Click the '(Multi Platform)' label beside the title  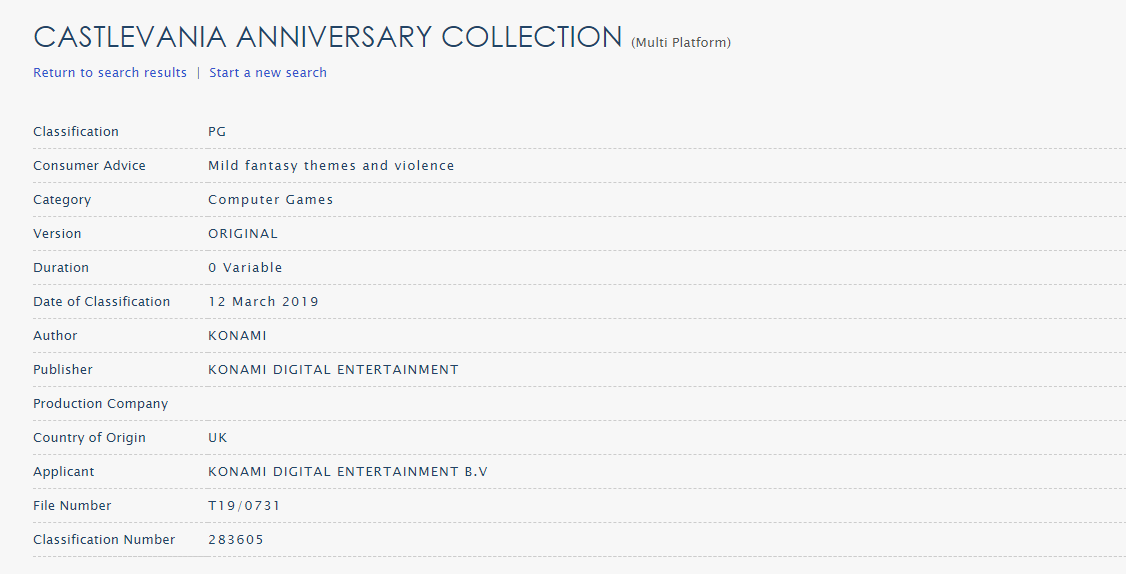click(681, 43)
